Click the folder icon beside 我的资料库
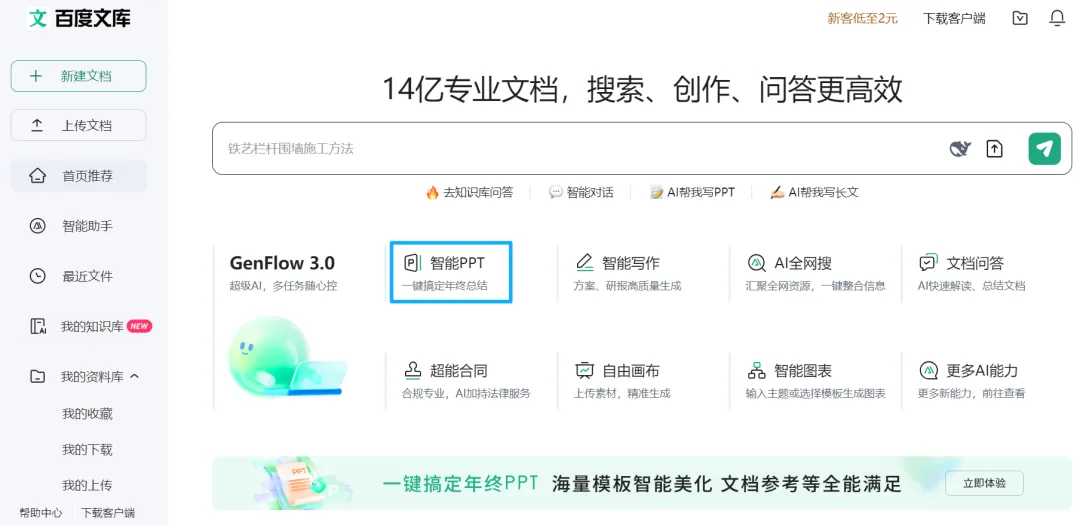Viewport: 1080px width, 525px height. [37, 377]
